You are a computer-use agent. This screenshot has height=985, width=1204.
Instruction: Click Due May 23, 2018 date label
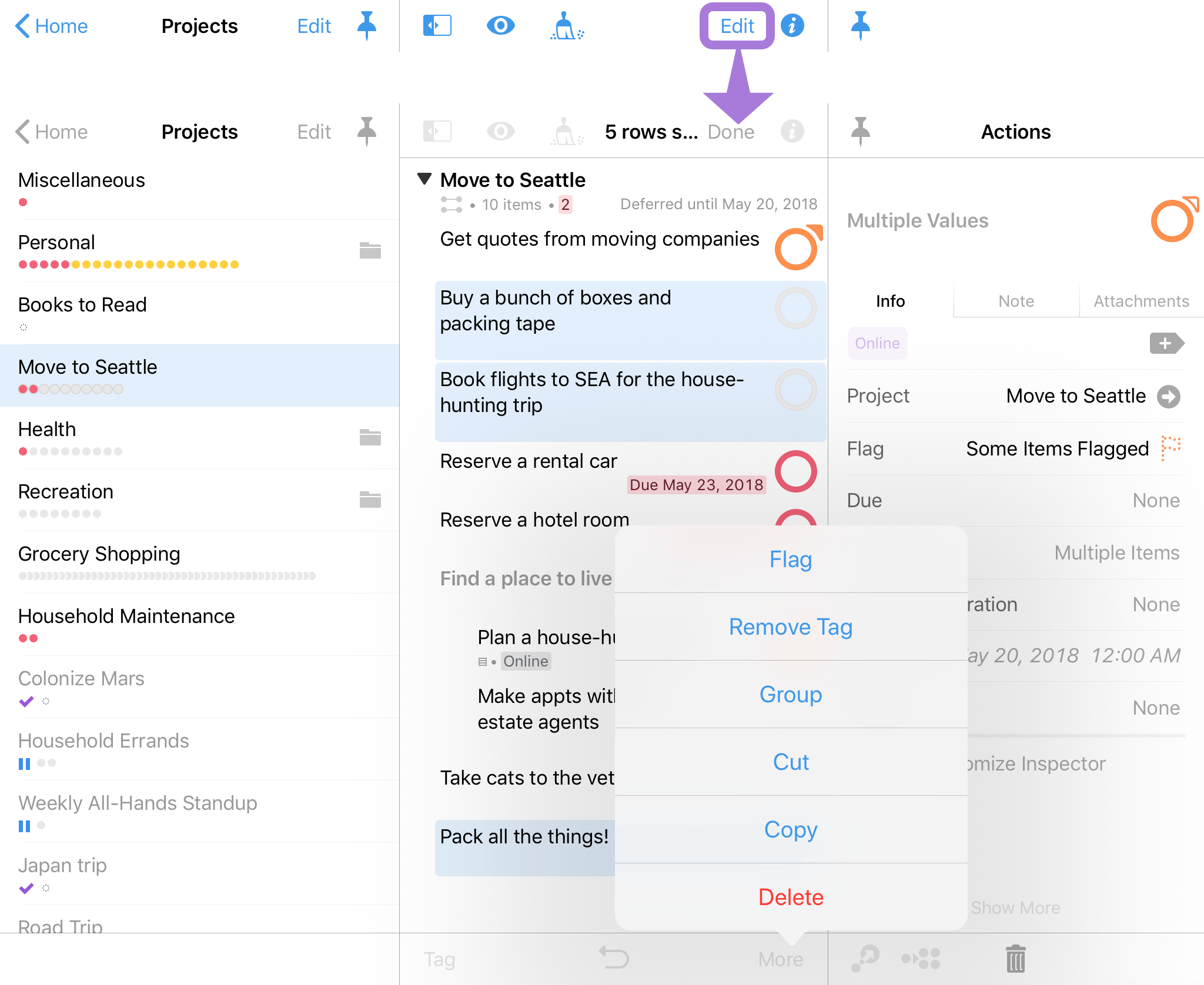click(x=697, y=485)
